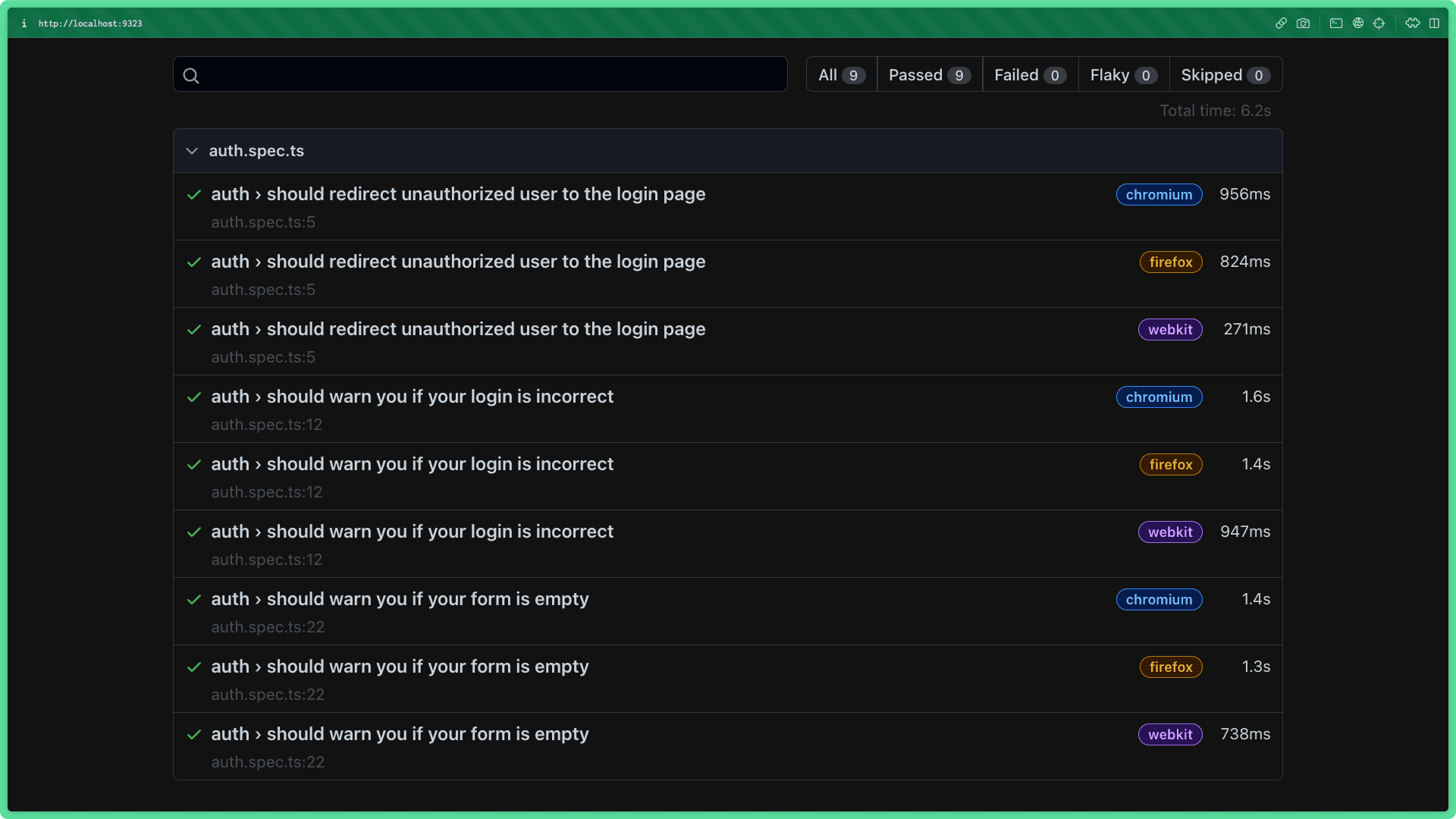Click the chromium badge on the redirect test
This screenshot has width=1456, height=819.
coord(1158,194)
